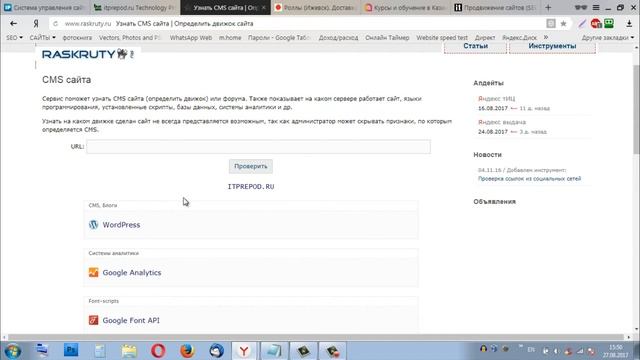Click the Google Analytics icon

click(x=93, y=272)
